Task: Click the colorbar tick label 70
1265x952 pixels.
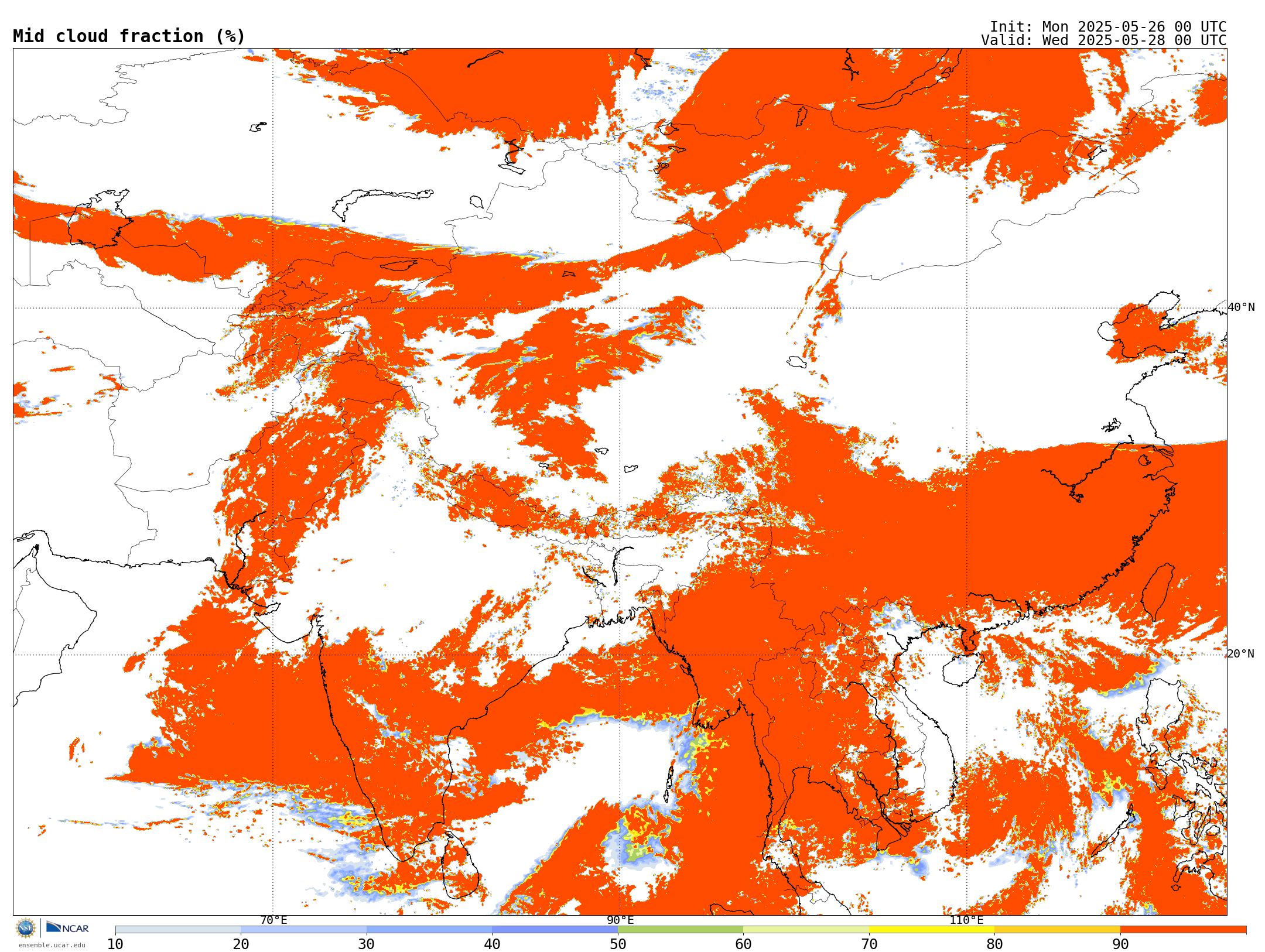Action: 869,944
